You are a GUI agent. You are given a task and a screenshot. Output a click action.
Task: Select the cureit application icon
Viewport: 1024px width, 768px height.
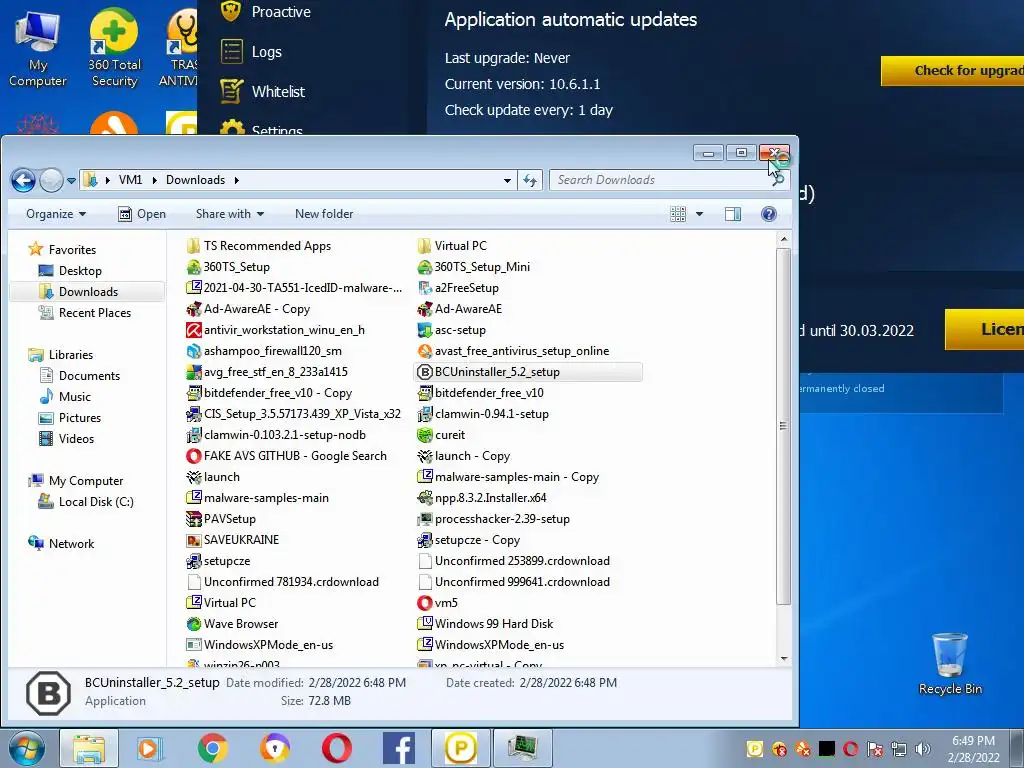tap(424, 435)
